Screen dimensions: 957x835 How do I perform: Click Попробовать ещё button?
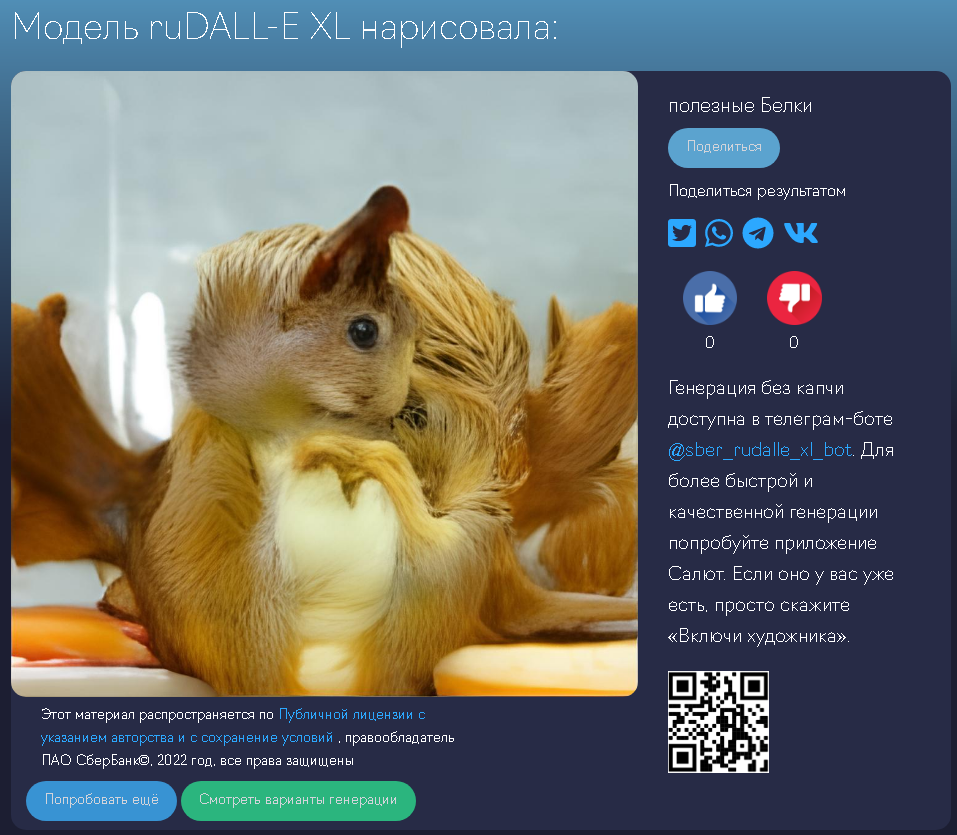101,800
